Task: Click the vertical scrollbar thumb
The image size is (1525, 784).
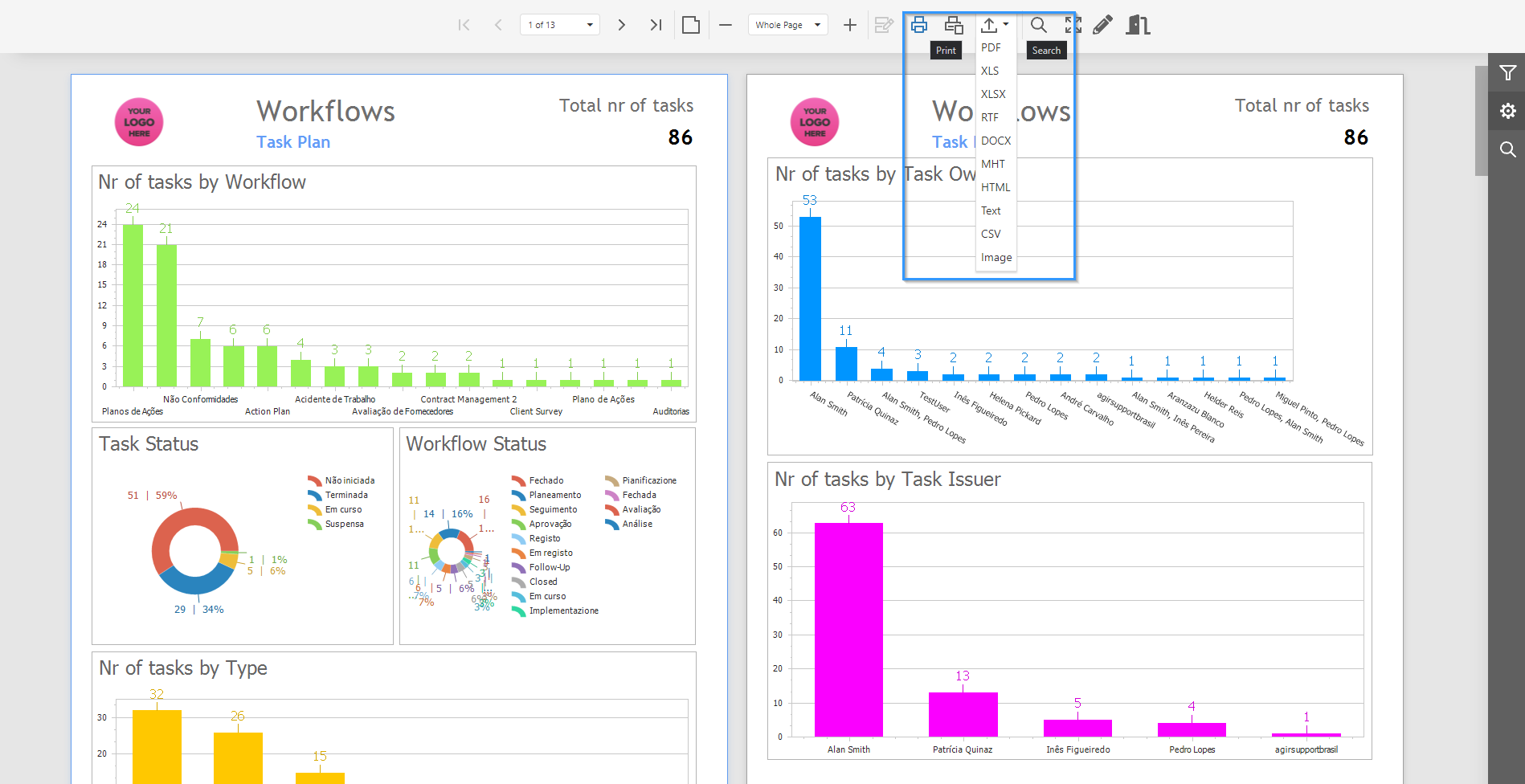Action: [x=1481, y=120]
